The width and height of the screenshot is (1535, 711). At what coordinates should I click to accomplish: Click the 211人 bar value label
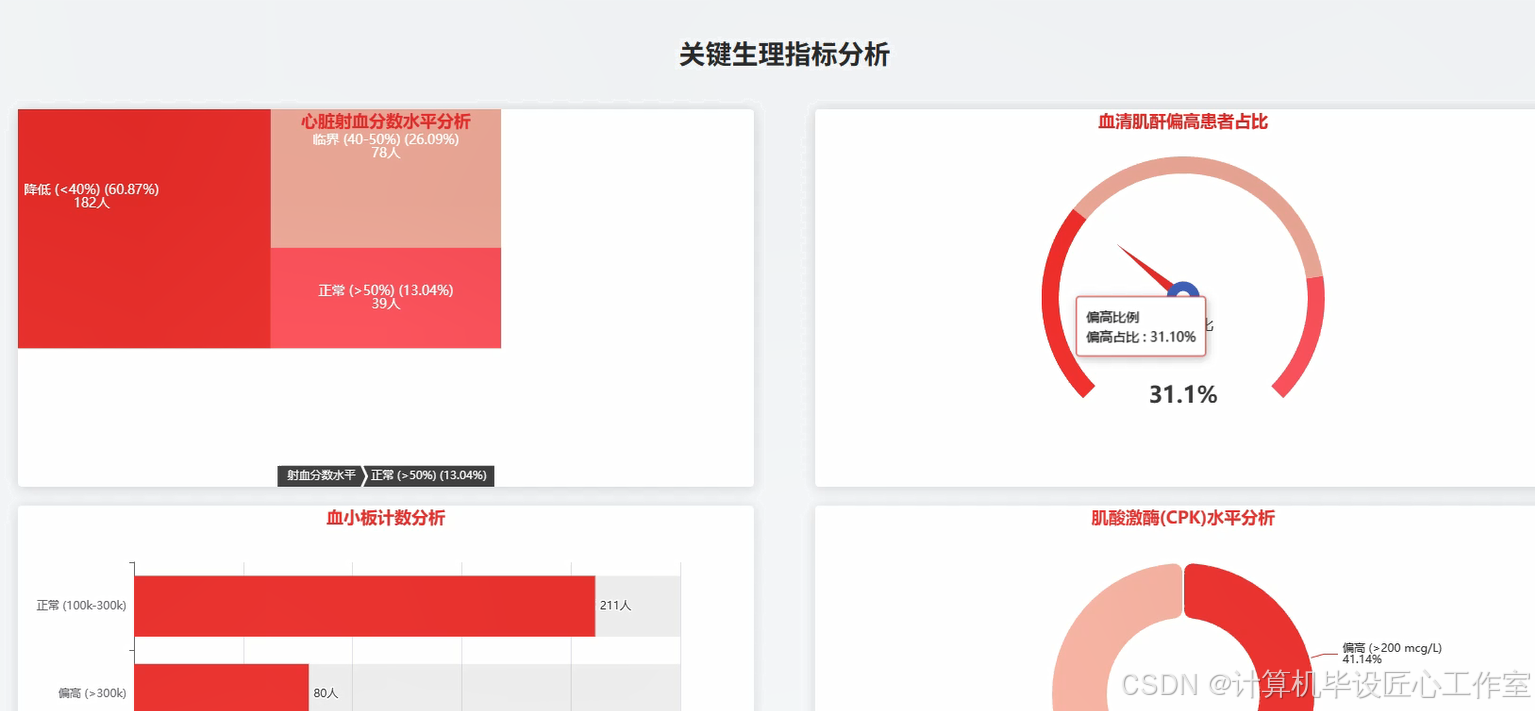(x=615, y=605)
